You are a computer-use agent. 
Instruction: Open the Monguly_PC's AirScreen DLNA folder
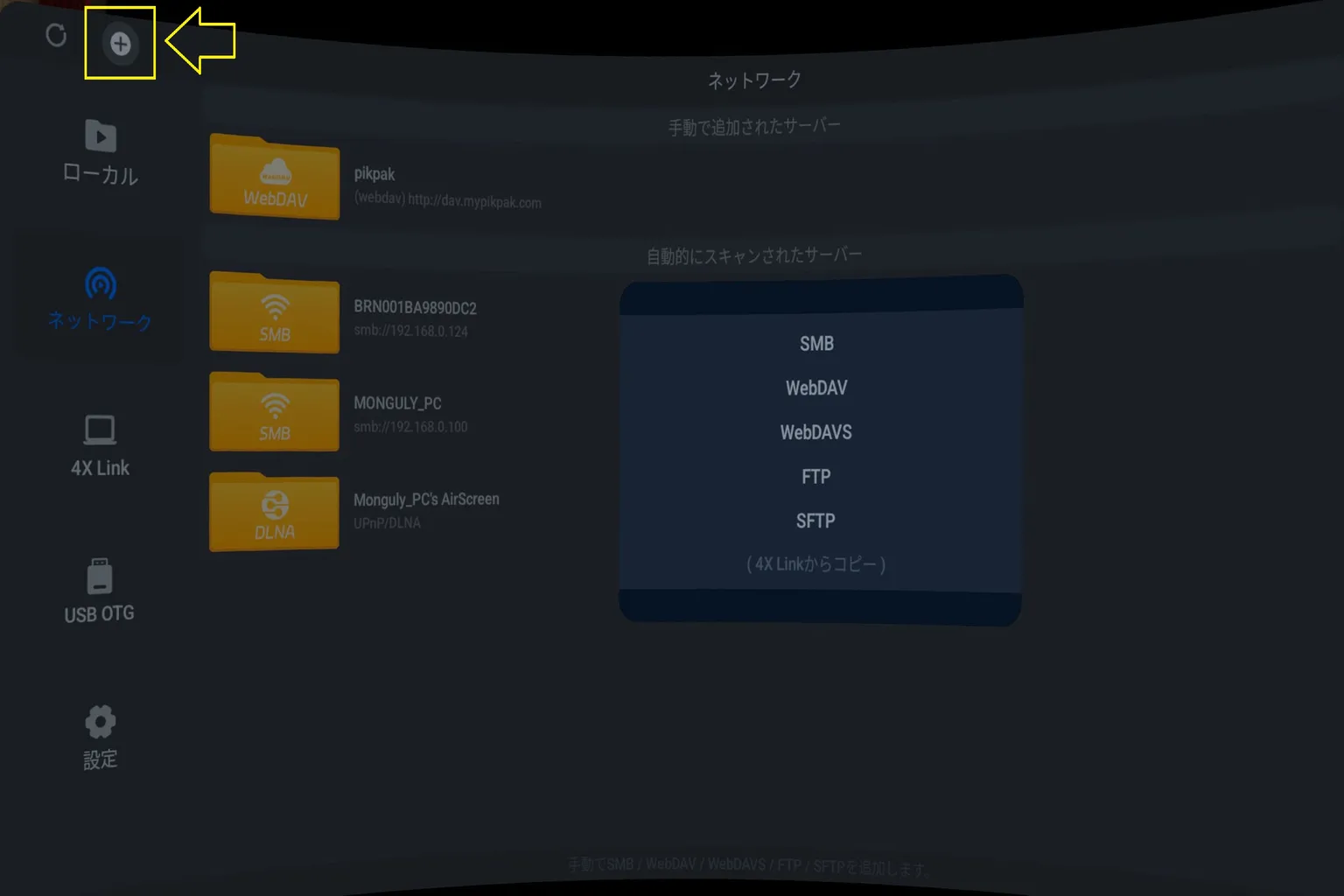[x=275, y=512]
